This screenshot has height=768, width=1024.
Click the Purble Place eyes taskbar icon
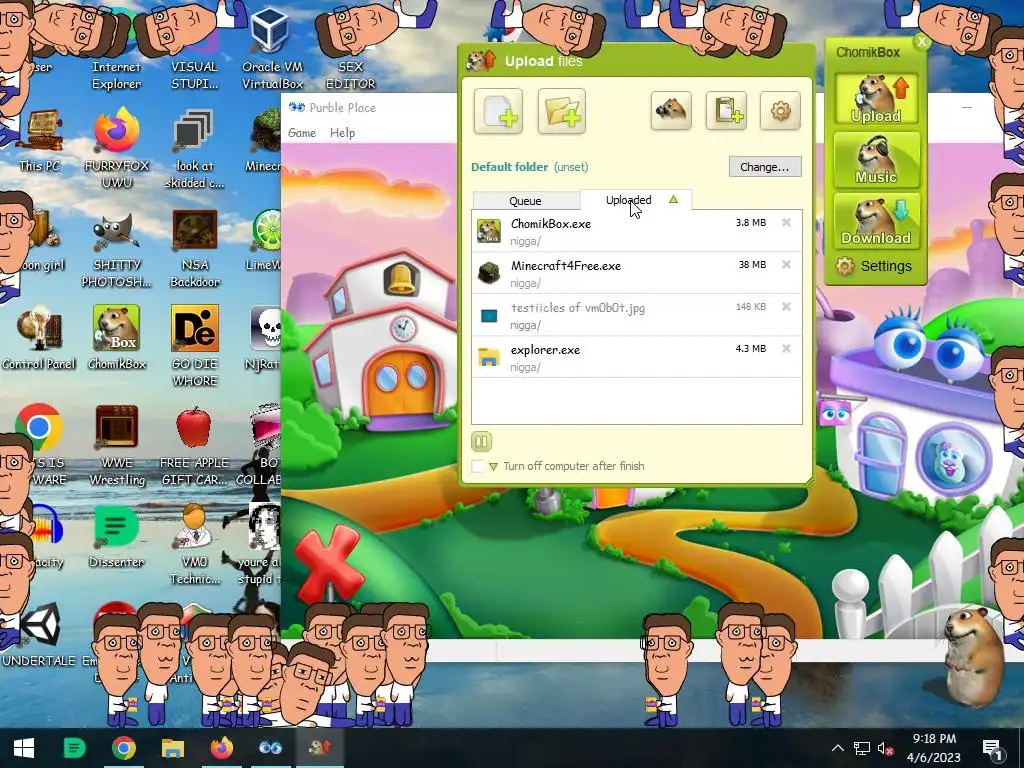[270, 748]
